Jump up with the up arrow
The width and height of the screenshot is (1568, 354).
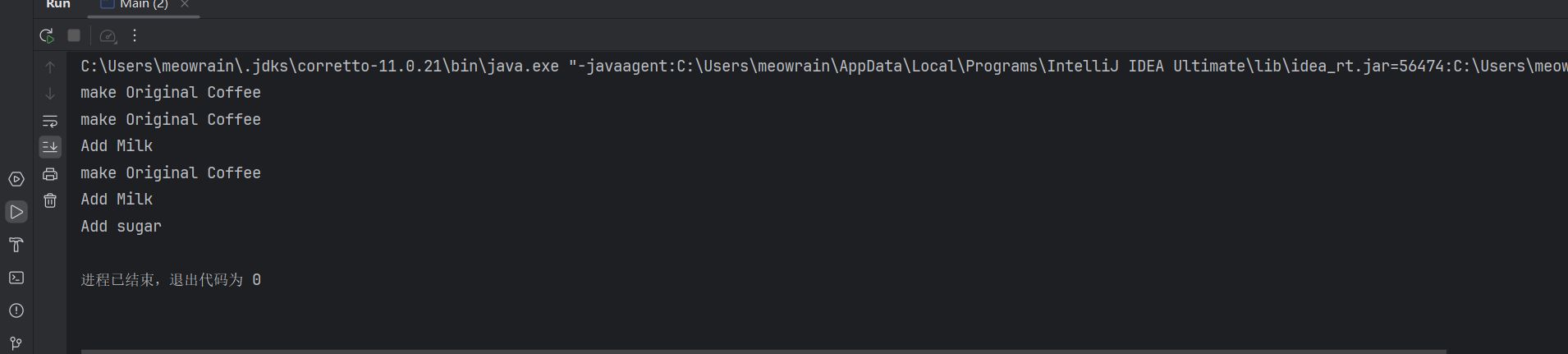coord(50,67)
